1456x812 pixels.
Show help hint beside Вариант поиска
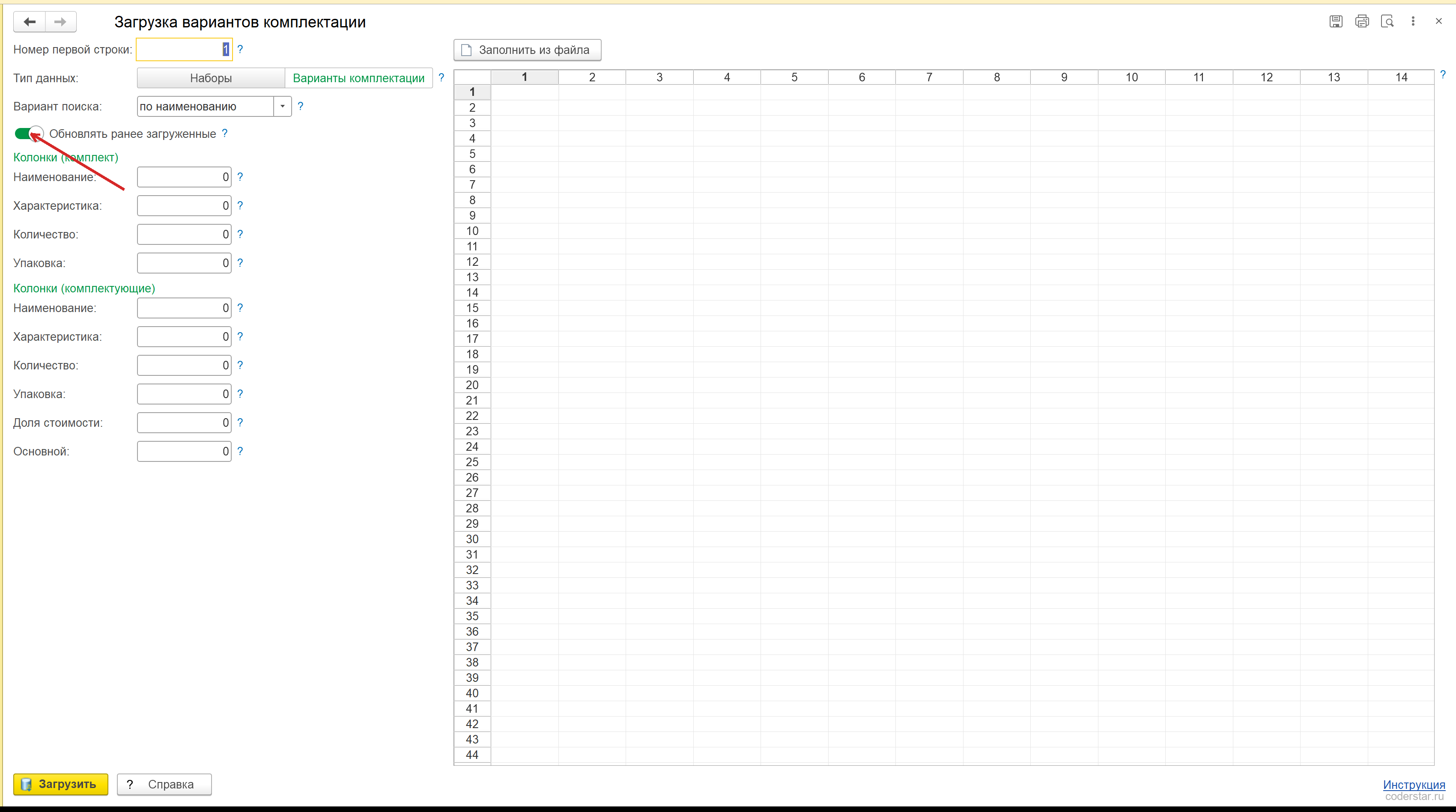tap(301, 106)
